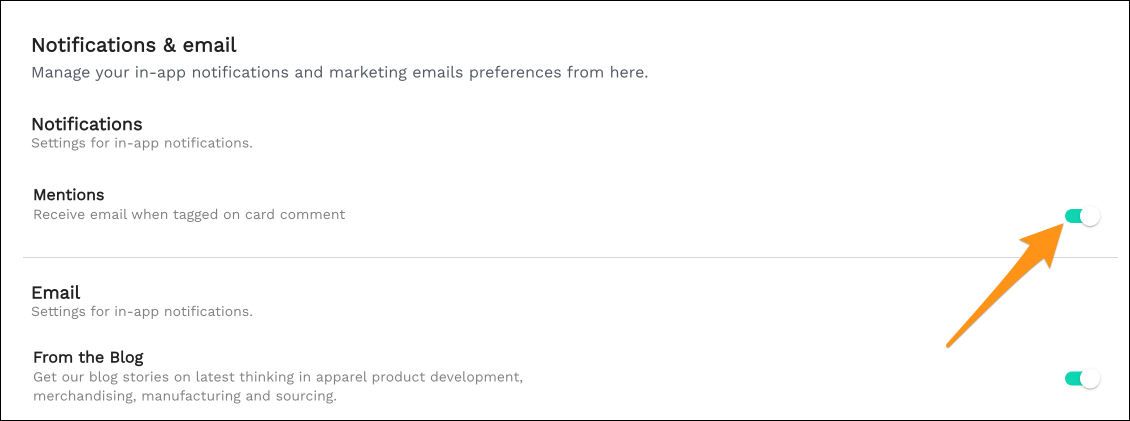Click the "Manage your in-app notifications" description
Viewport: 1130px width, 421px height.
340,72
